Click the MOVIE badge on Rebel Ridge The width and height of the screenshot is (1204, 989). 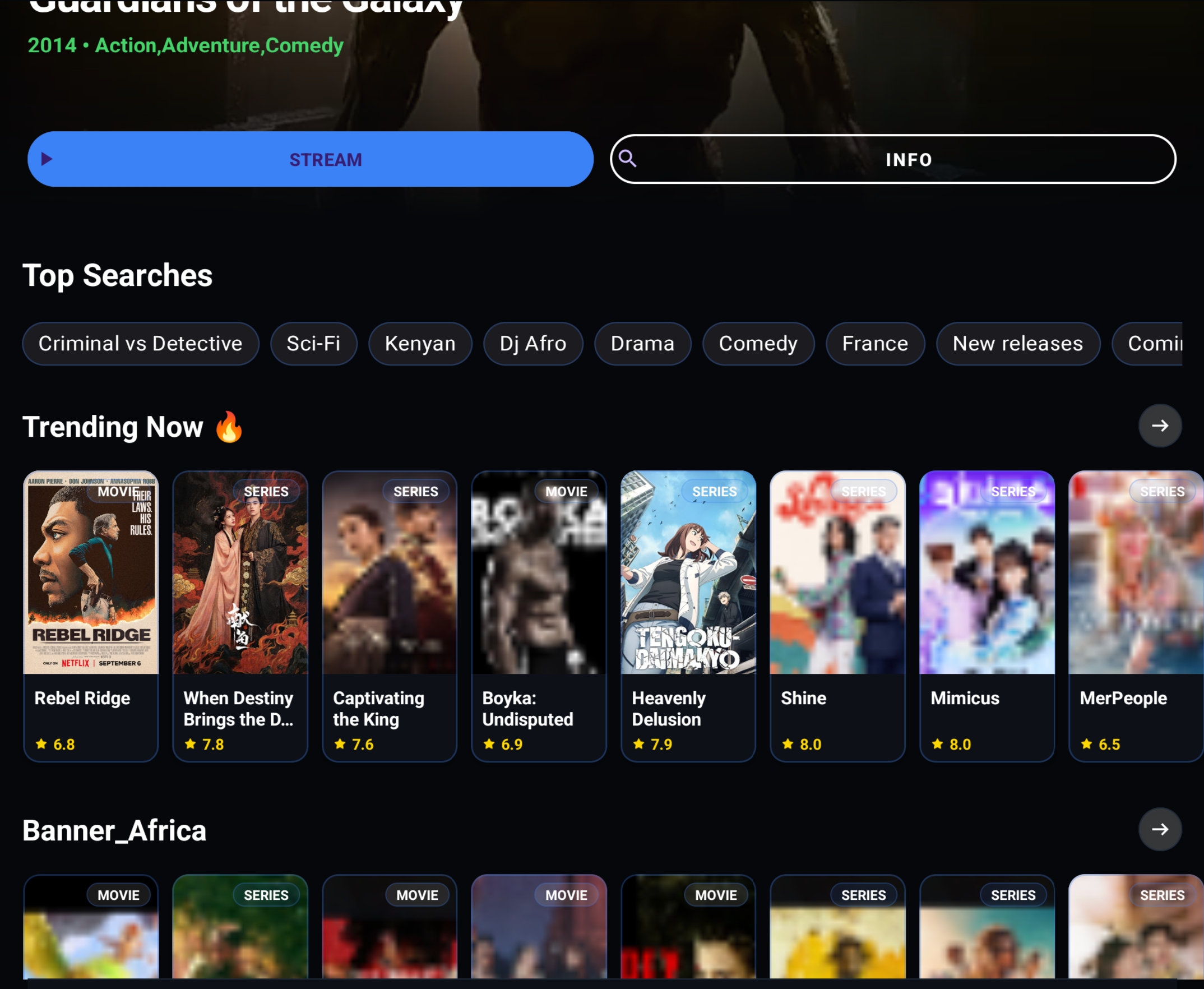[x=118, y=491]
